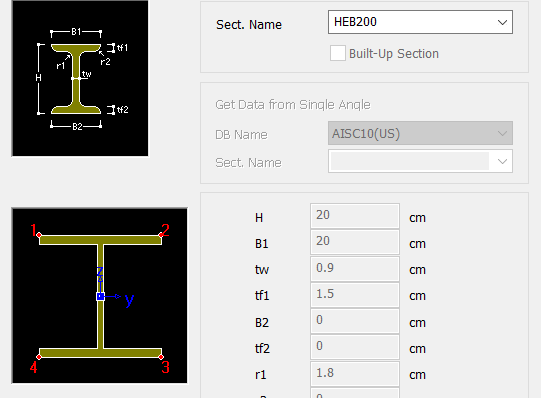This screenshot has height=398, width=542.
Task: Select the tf1 flange thickness field
Action: (x=355, y=295)
